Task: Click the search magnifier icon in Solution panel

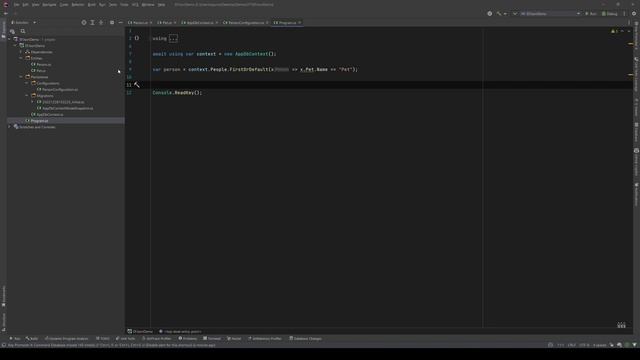Action: click(x=23, y=31)
